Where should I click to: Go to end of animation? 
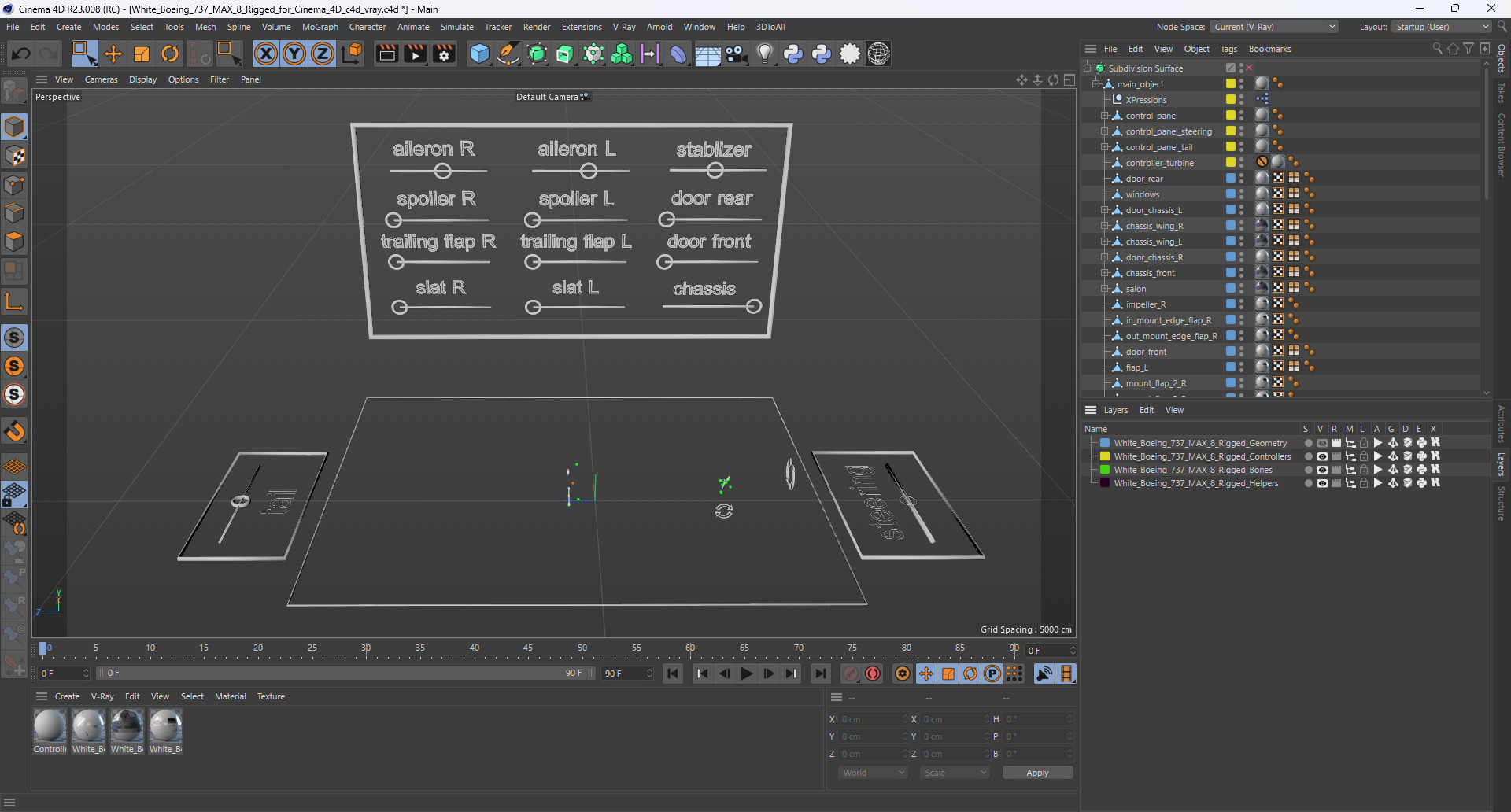(x=821, y=674)
